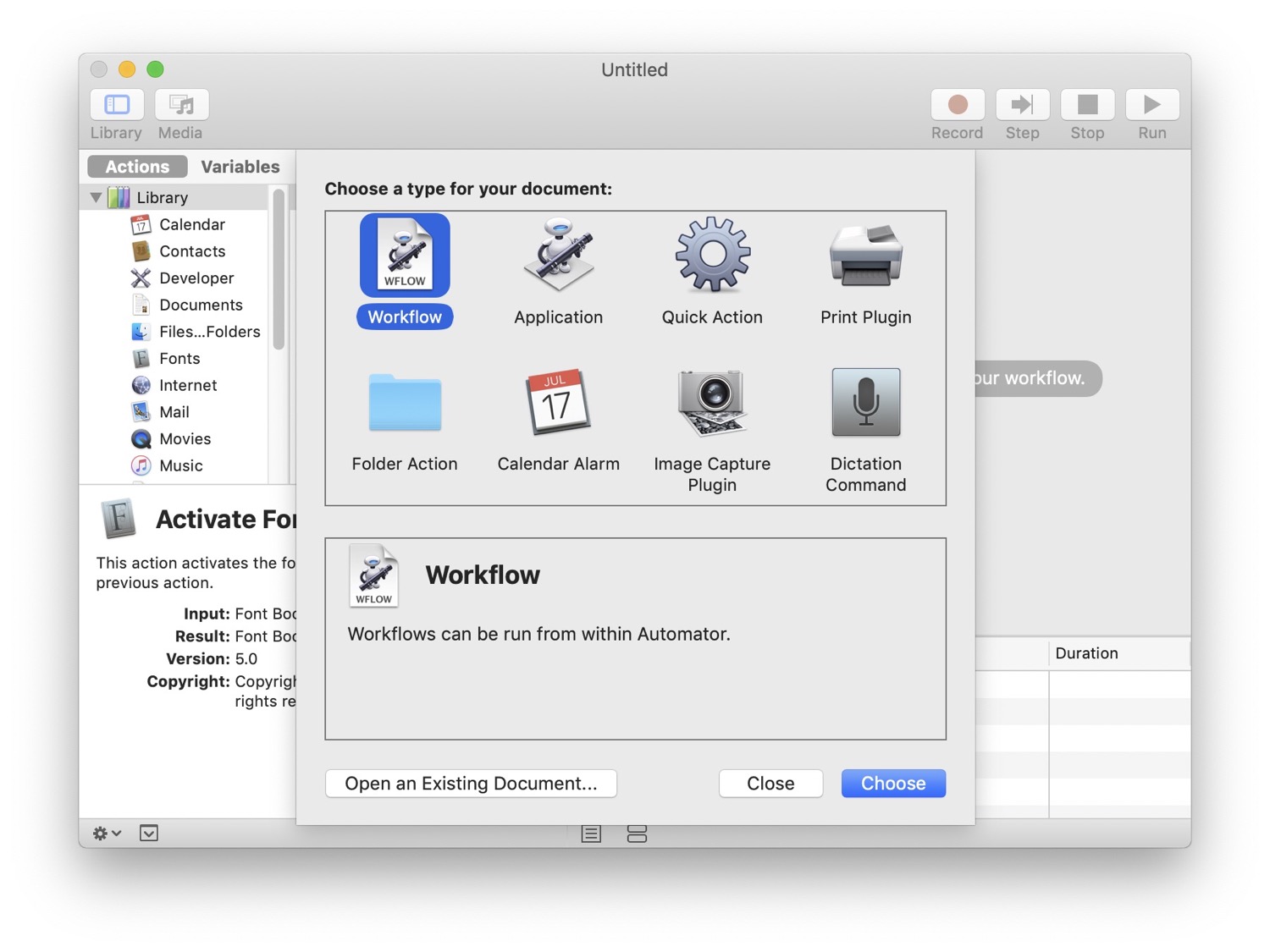
Task: Click Open an Existing Document button
Action: coord(471,784)
